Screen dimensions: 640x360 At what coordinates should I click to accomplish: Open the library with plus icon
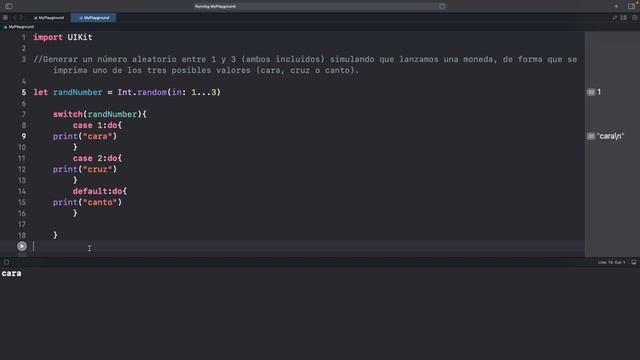tap(616, 6)
